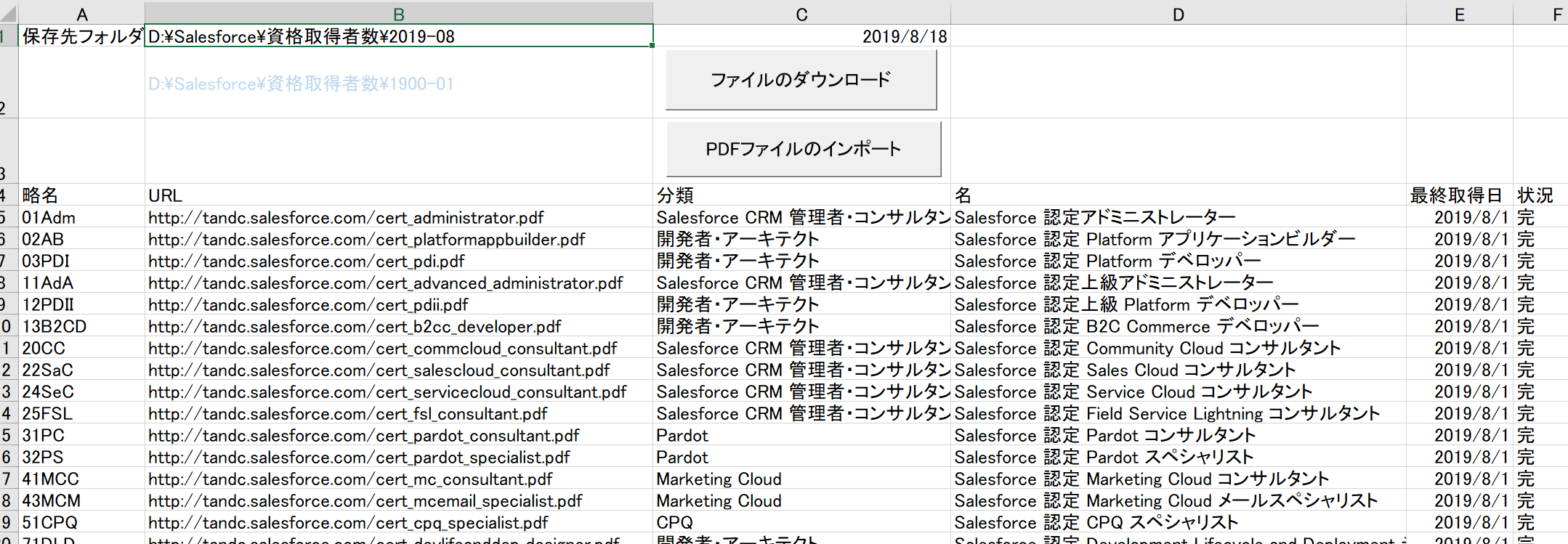Select column D header
This screenshot has height=544, width=1568.
(x=1178, y=14)
